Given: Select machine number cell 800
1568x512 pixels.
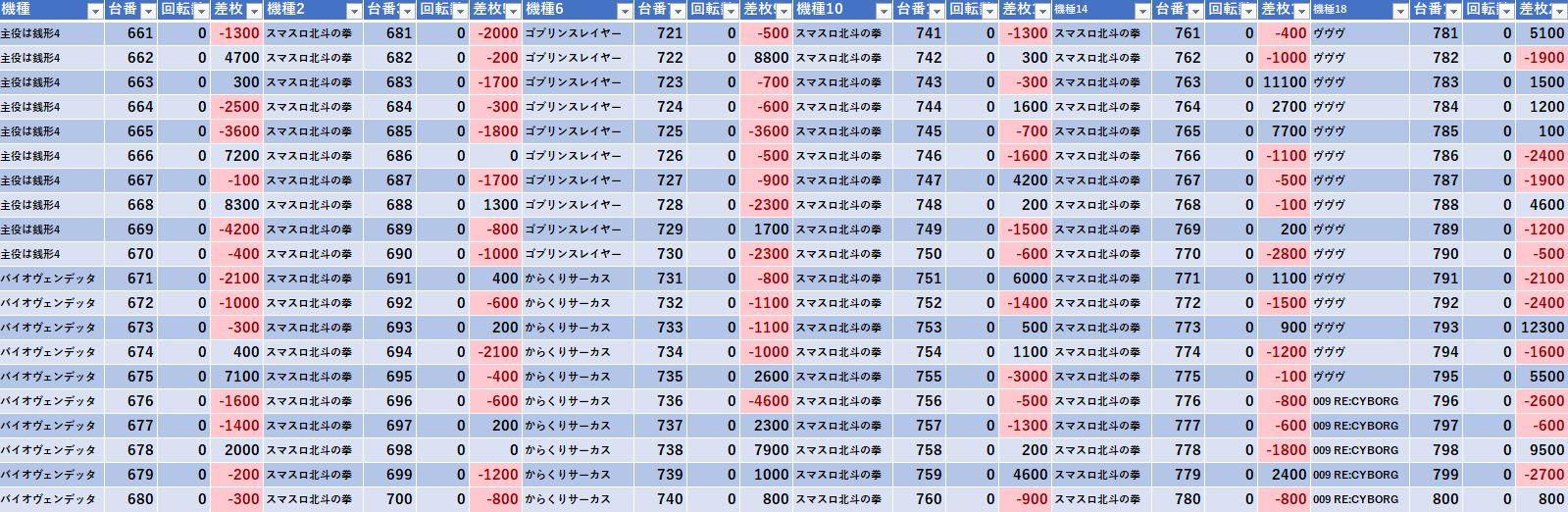Looking at the screenshot, I should click(1438, 499).
